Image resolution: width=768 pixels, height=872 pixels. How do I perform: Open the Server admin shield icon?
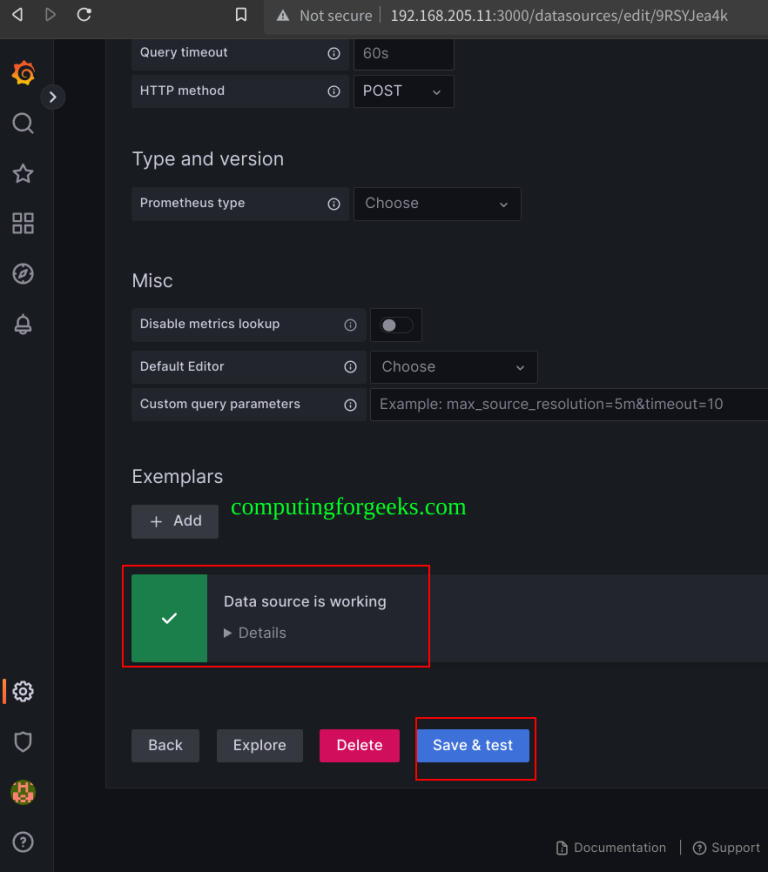(x=23, y=741)
